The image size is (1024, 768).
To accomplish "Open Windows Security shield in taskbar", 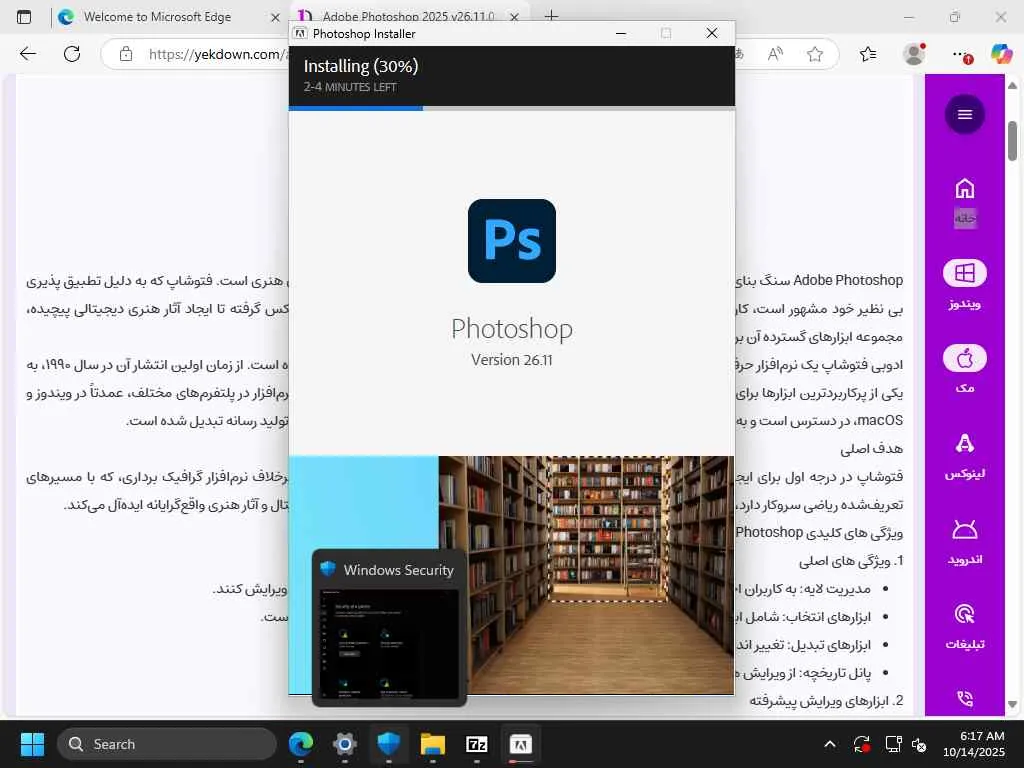I will (x=389, y=744).
